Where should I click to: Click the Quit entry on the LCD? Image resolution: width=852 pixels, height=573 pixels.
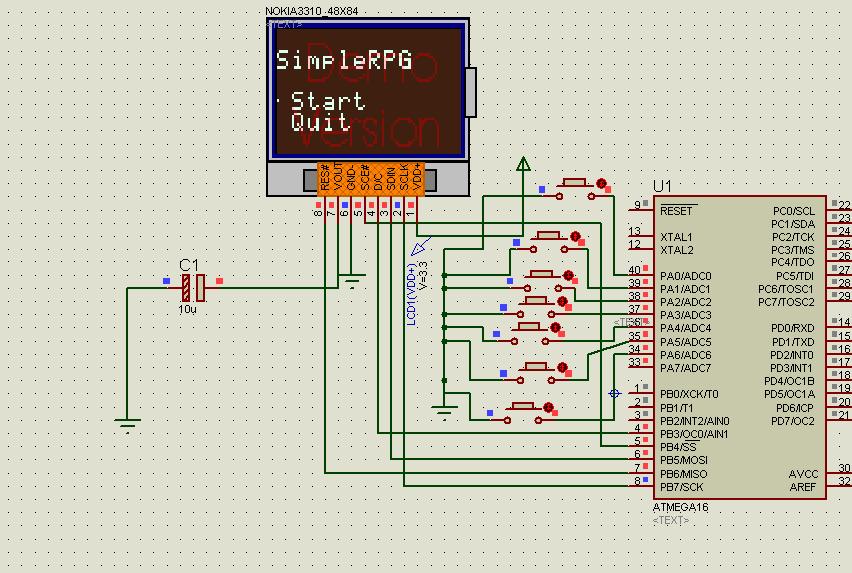(x=320, y=121)
